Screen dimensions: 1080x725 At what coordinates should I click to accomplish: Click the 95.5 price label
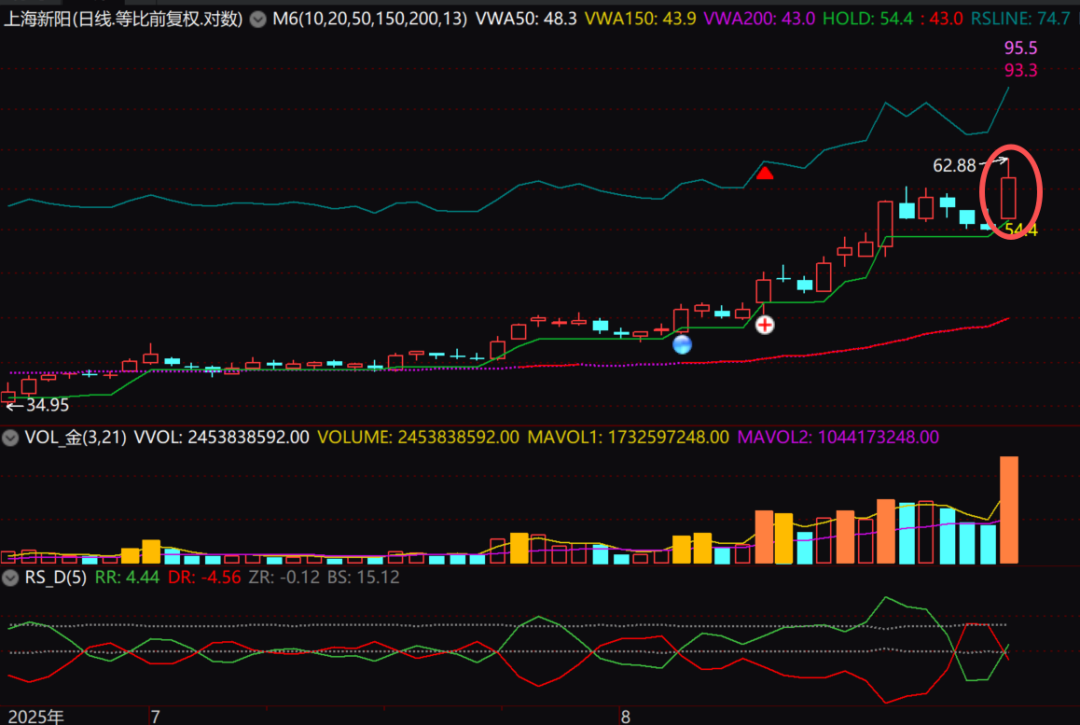[1020, 48]
